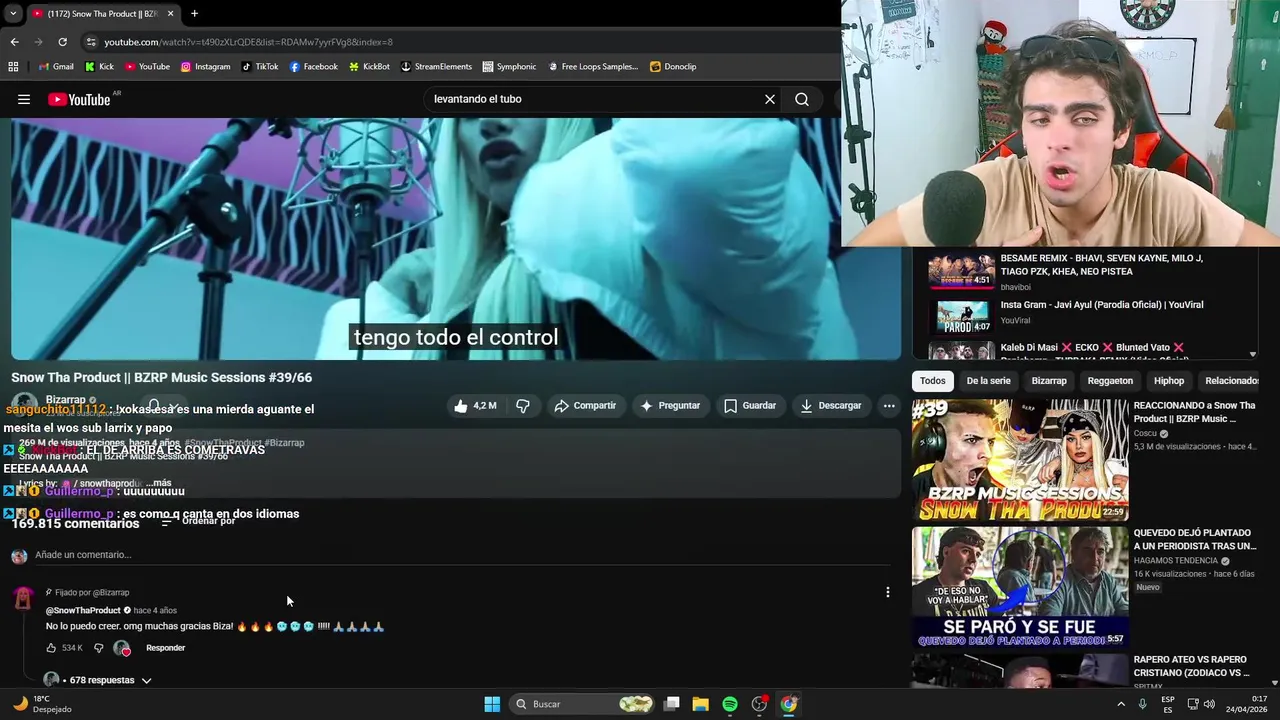Click the youtube.com address bar URL

click(x=248, y=42)
